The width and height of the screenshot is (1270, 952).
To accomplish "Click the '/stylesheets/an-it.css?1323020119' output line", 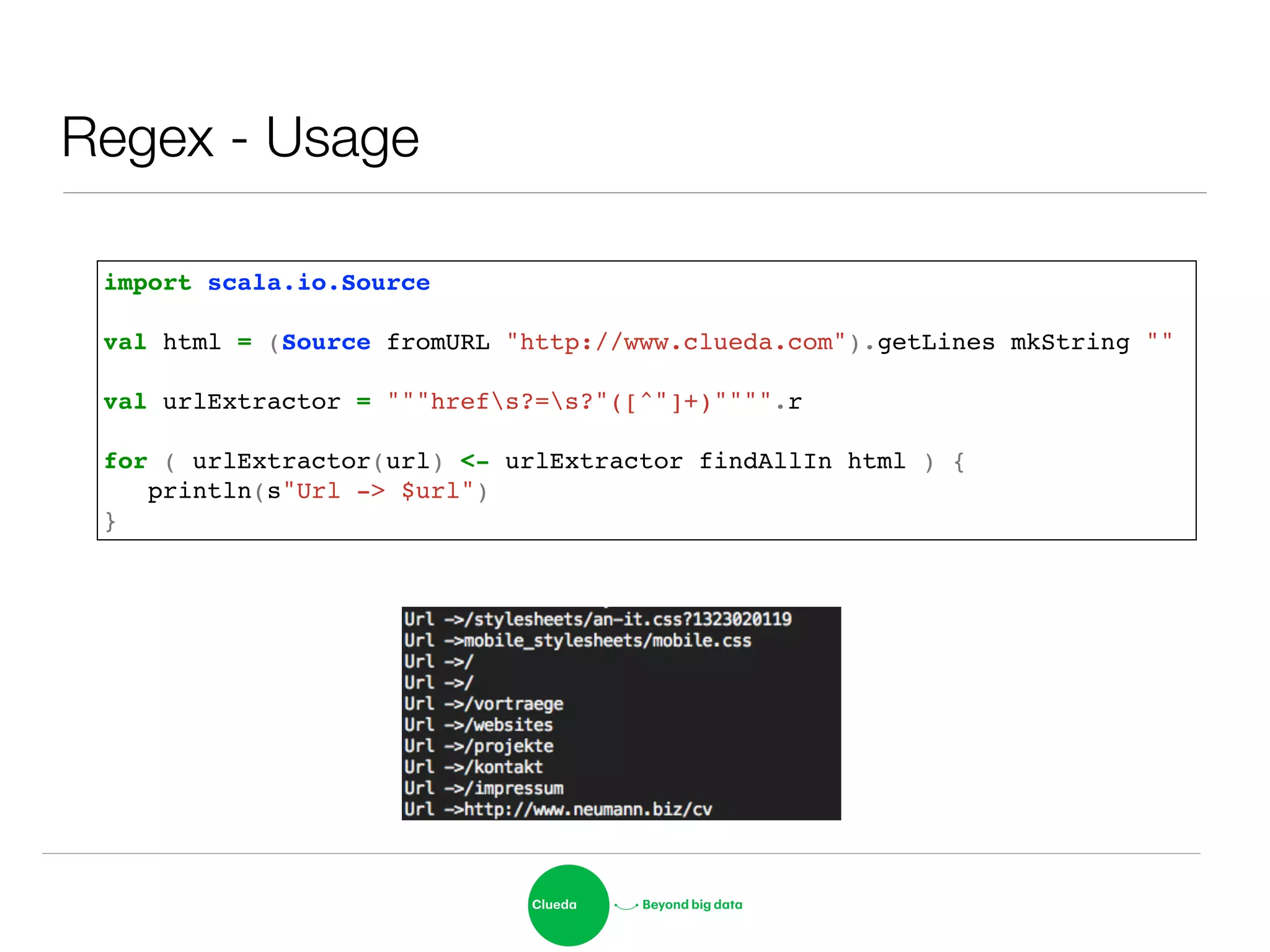I will (598, 619).
